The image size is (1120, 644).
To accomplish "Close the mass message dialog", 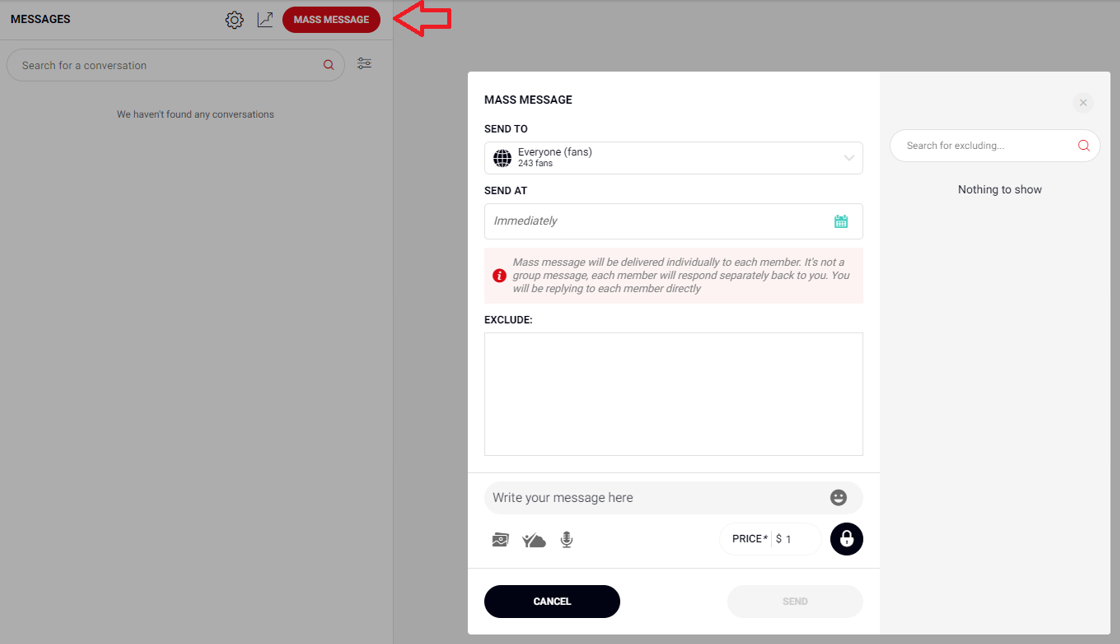I will pyautogui.click(x=1084, y=103).
